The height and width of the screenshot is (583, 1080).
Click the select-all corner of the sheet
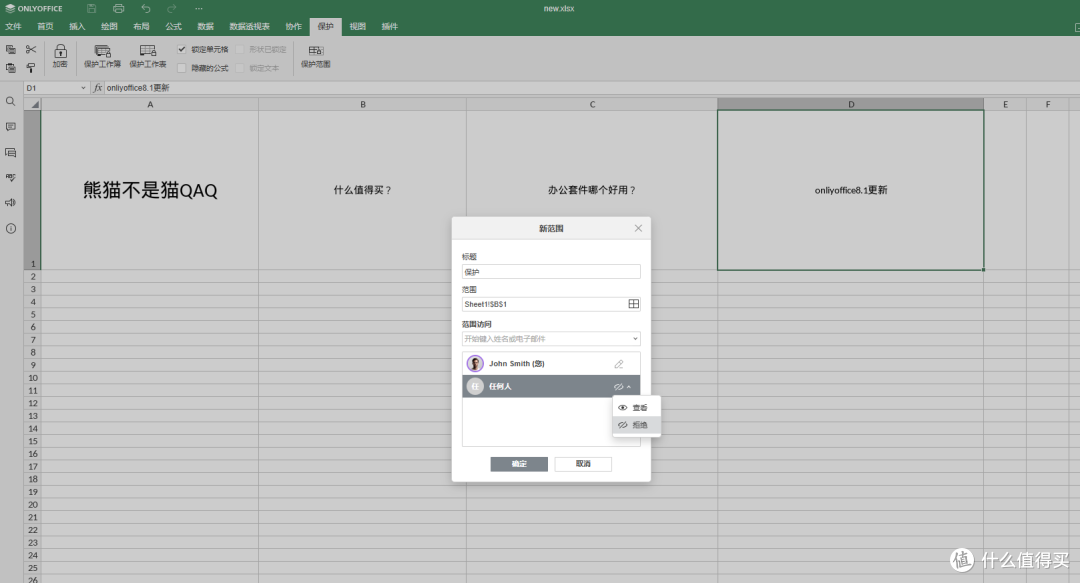tap(32, 104)
